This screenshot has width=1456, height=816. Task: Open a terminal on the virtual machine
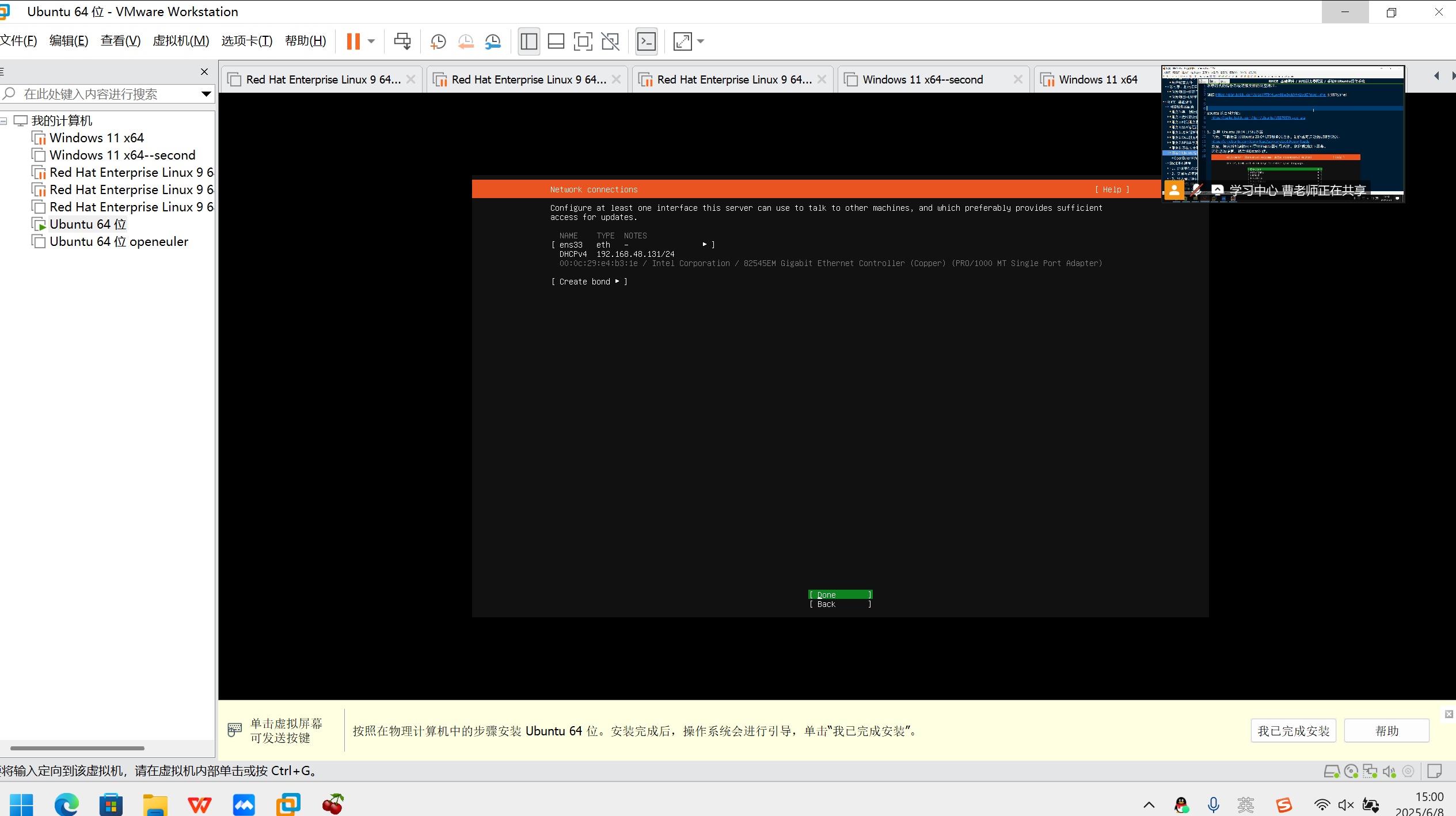click(x=647, y=41)
